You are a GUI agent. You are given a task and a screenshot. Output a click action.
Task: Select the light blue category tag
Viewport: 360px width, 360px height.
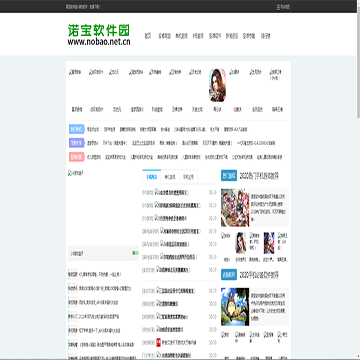point(77,129)
